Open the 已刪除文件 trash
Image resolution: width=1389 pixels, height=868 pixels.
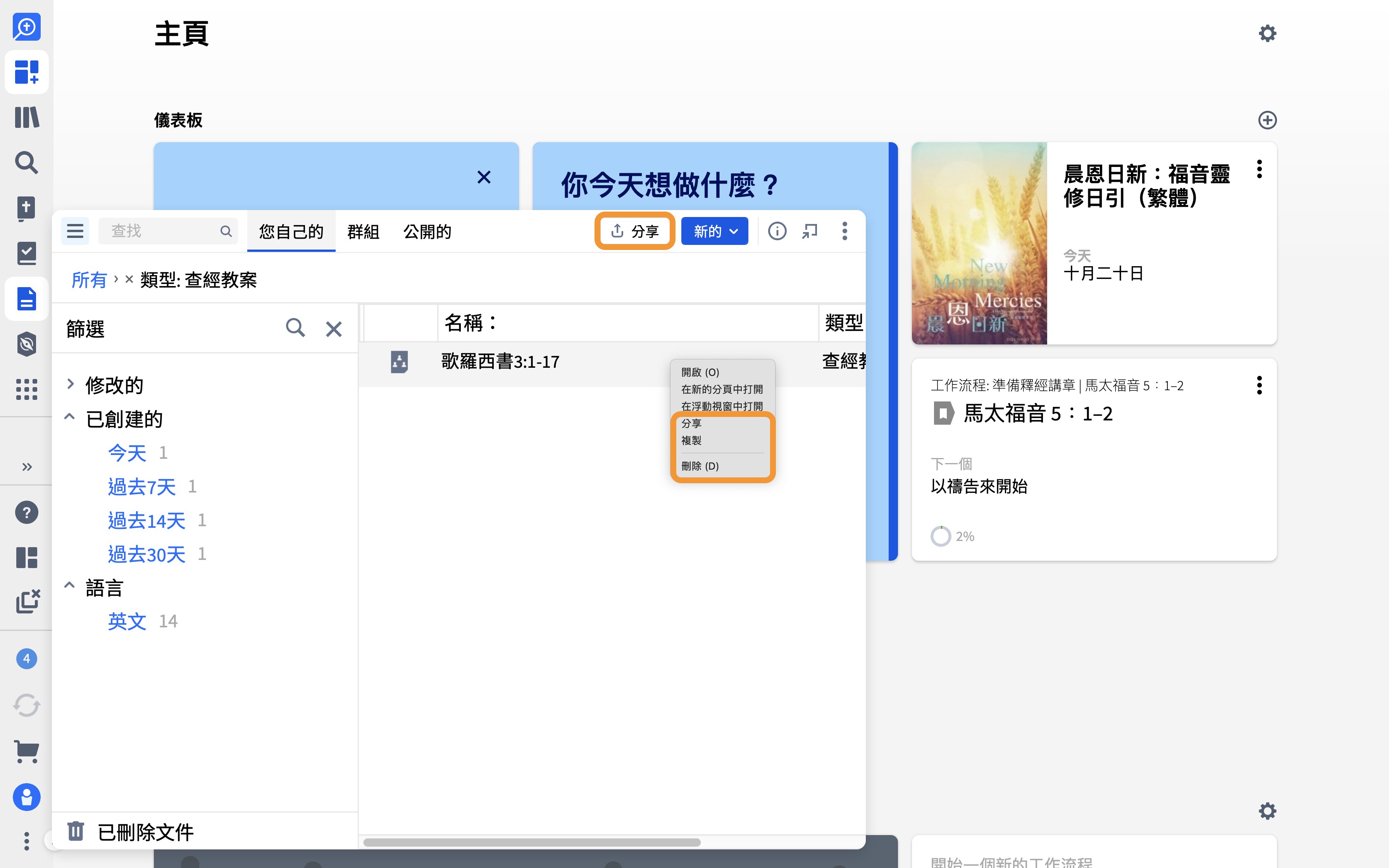point(130,831)
